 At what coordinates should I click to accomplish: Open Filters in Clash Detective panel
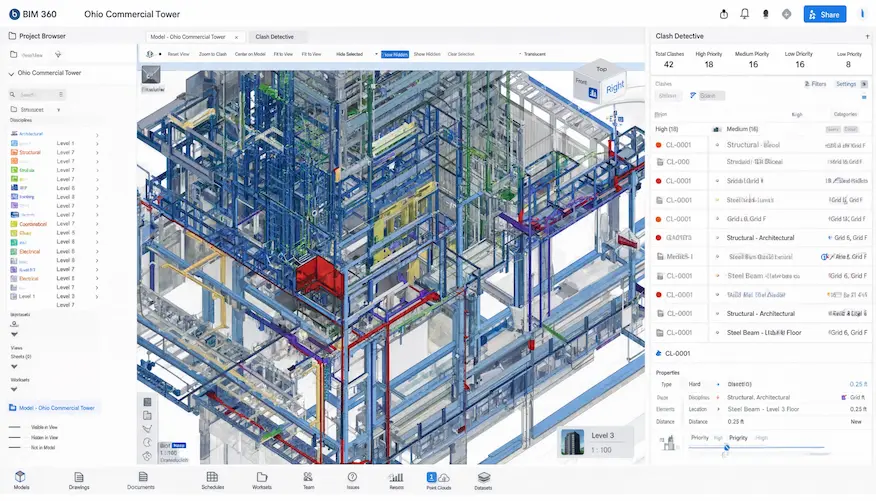coord(815,84)
